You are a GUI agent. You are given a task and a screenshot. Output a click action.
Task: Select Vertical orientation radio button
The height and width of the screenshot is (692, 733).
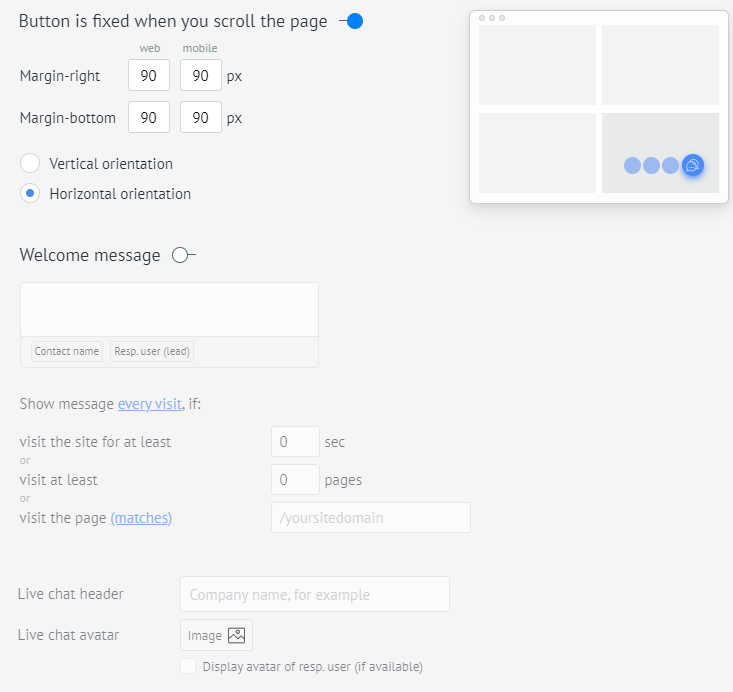coord(30,164)
